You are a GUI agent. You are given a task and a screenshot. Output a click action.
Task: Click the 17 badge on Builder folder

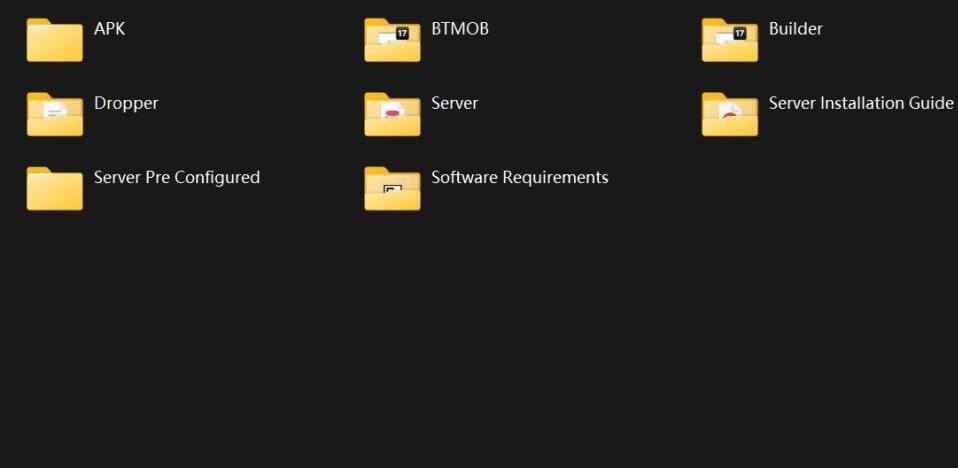(x=740, y=33)
